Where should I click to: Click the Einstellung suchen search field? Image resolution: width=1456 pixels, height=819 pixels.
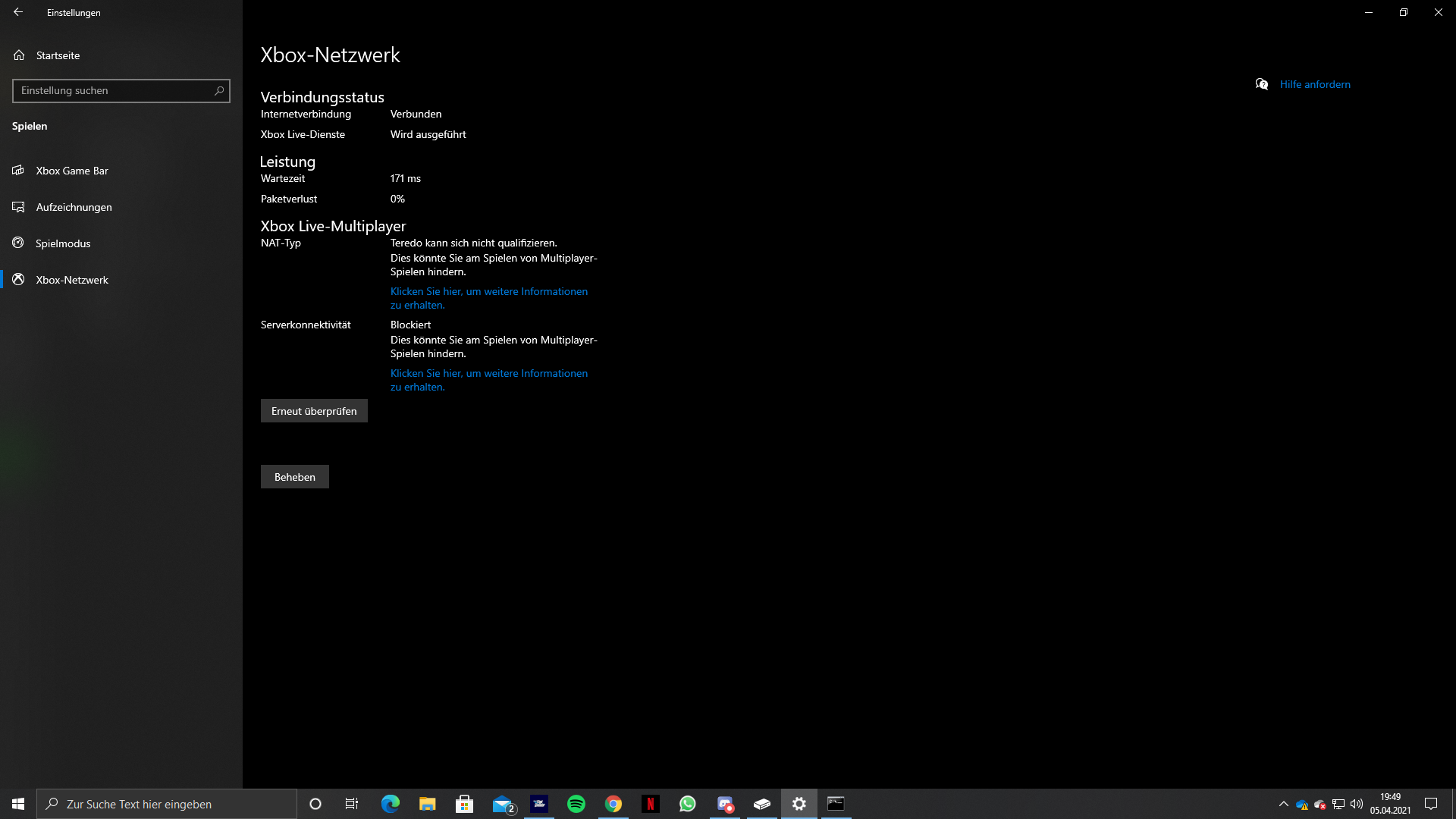pyautogui.click(x=121, y=91)
